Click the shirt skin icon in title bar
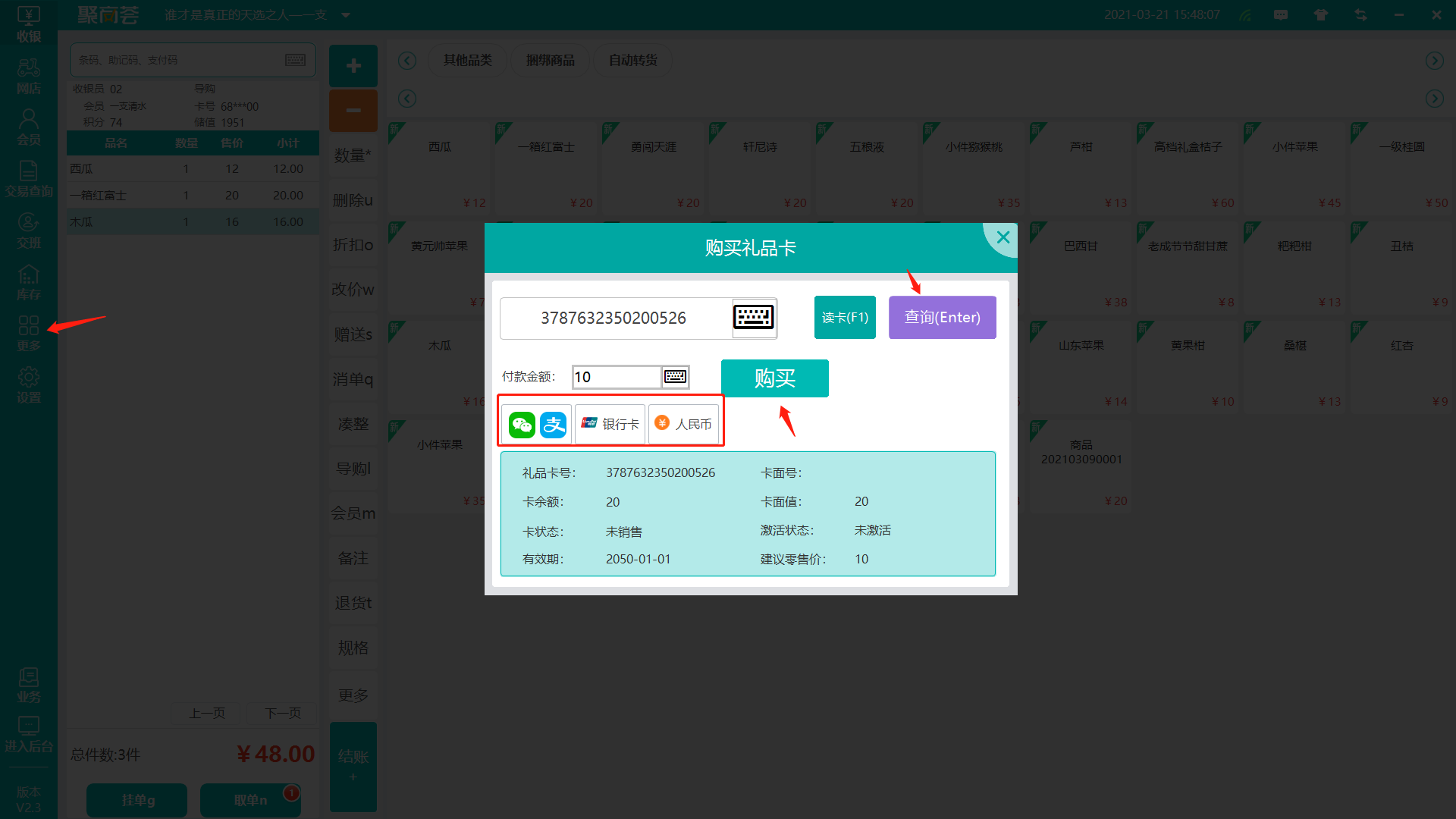 (x=1321, y=15)
